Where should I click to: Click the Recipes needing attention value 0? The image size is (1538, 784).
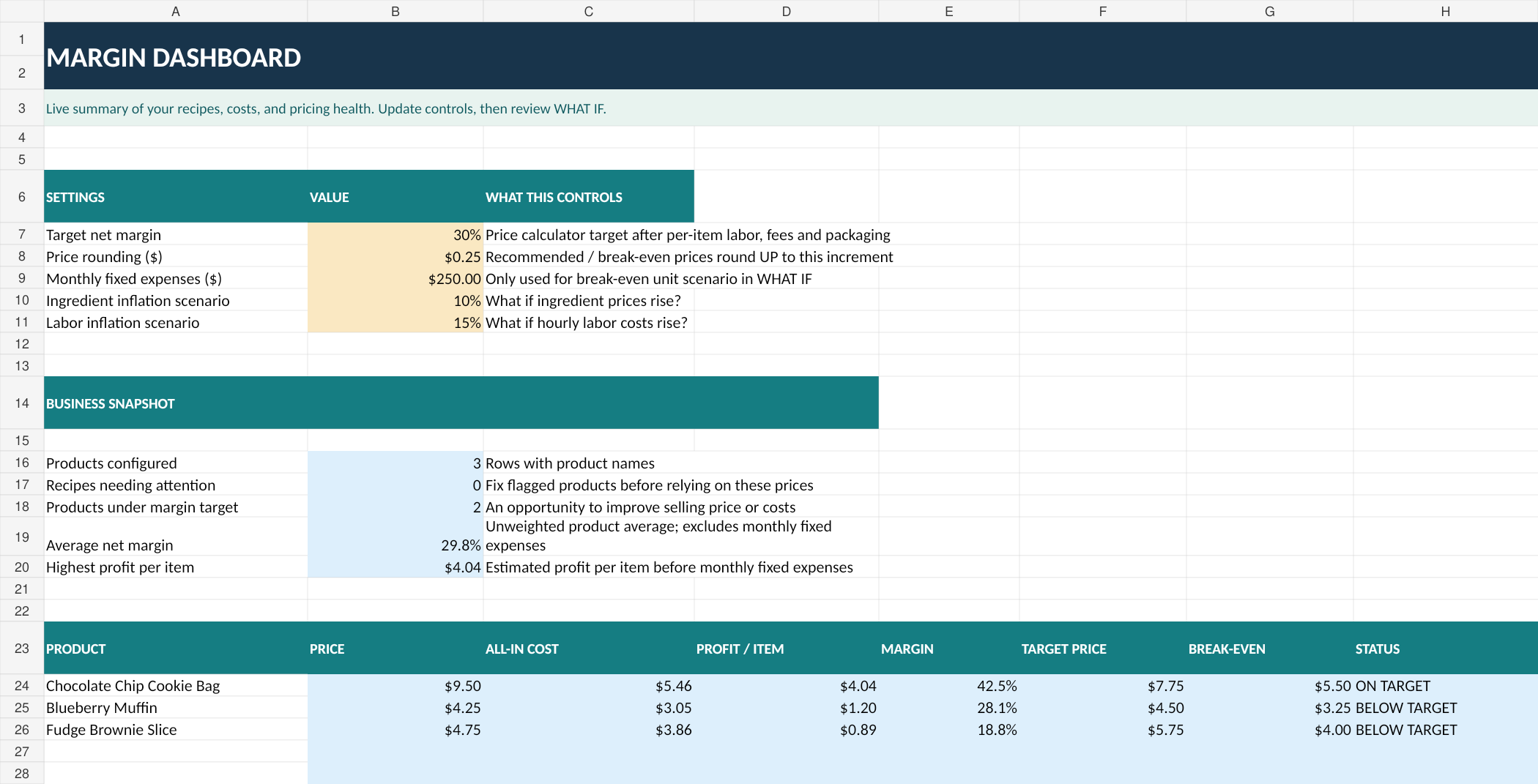coord(395,485)
